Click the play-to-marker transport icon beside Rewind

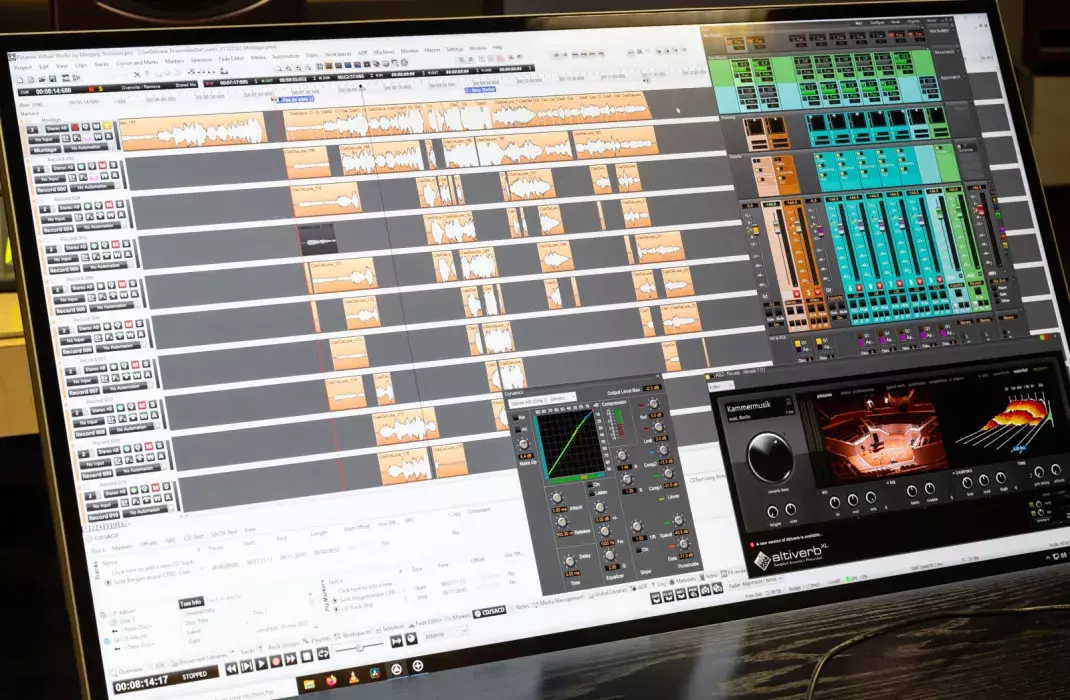point(246,666)
